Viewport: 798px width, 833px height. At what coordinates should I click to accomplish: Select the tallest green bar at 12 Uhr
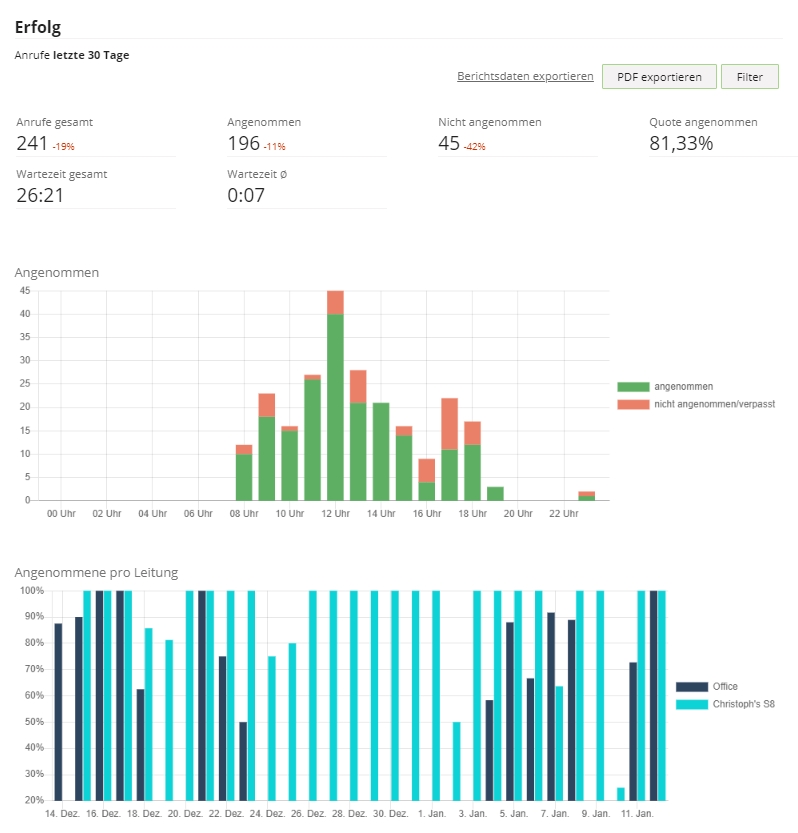pos(335,410)
